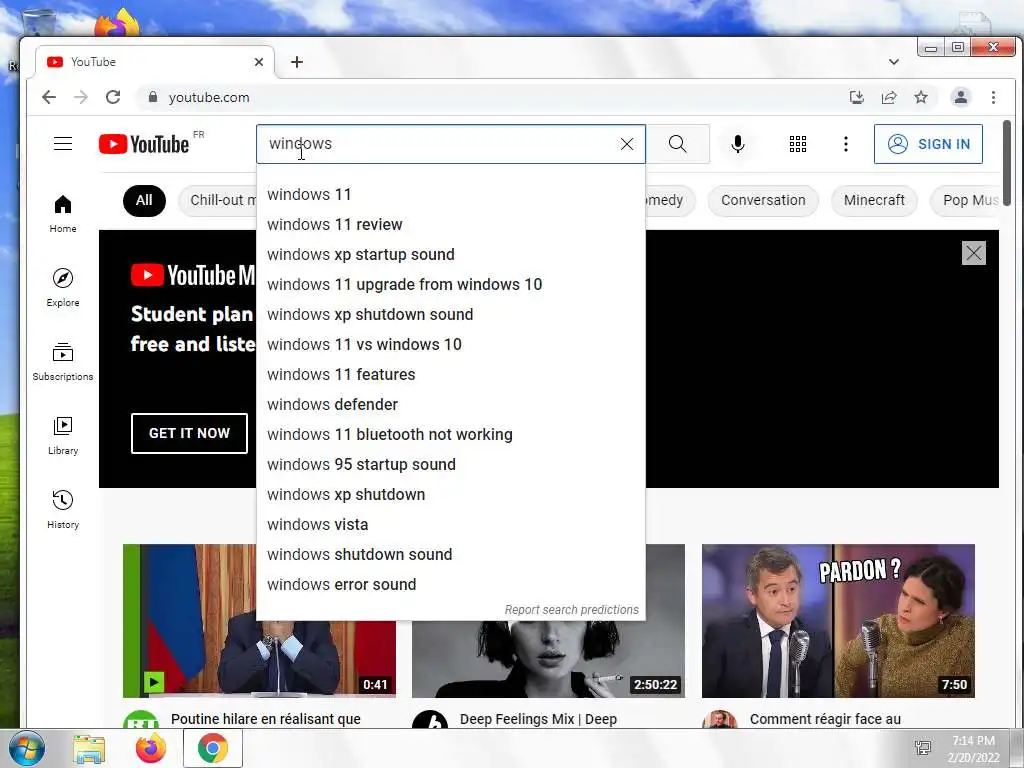
Task: Open the YouTube apps grid
Action: [x=797, y=144]
